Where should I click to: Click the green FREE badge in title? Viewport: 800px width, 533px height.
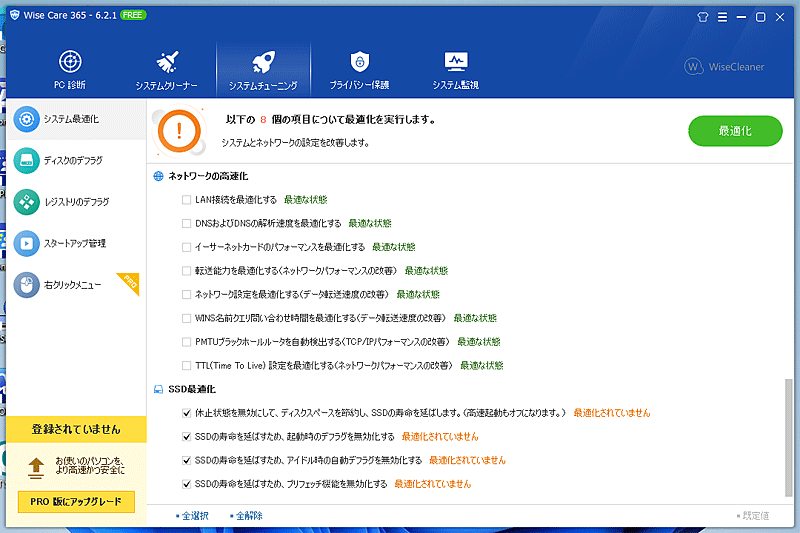[x=133, y=15]
